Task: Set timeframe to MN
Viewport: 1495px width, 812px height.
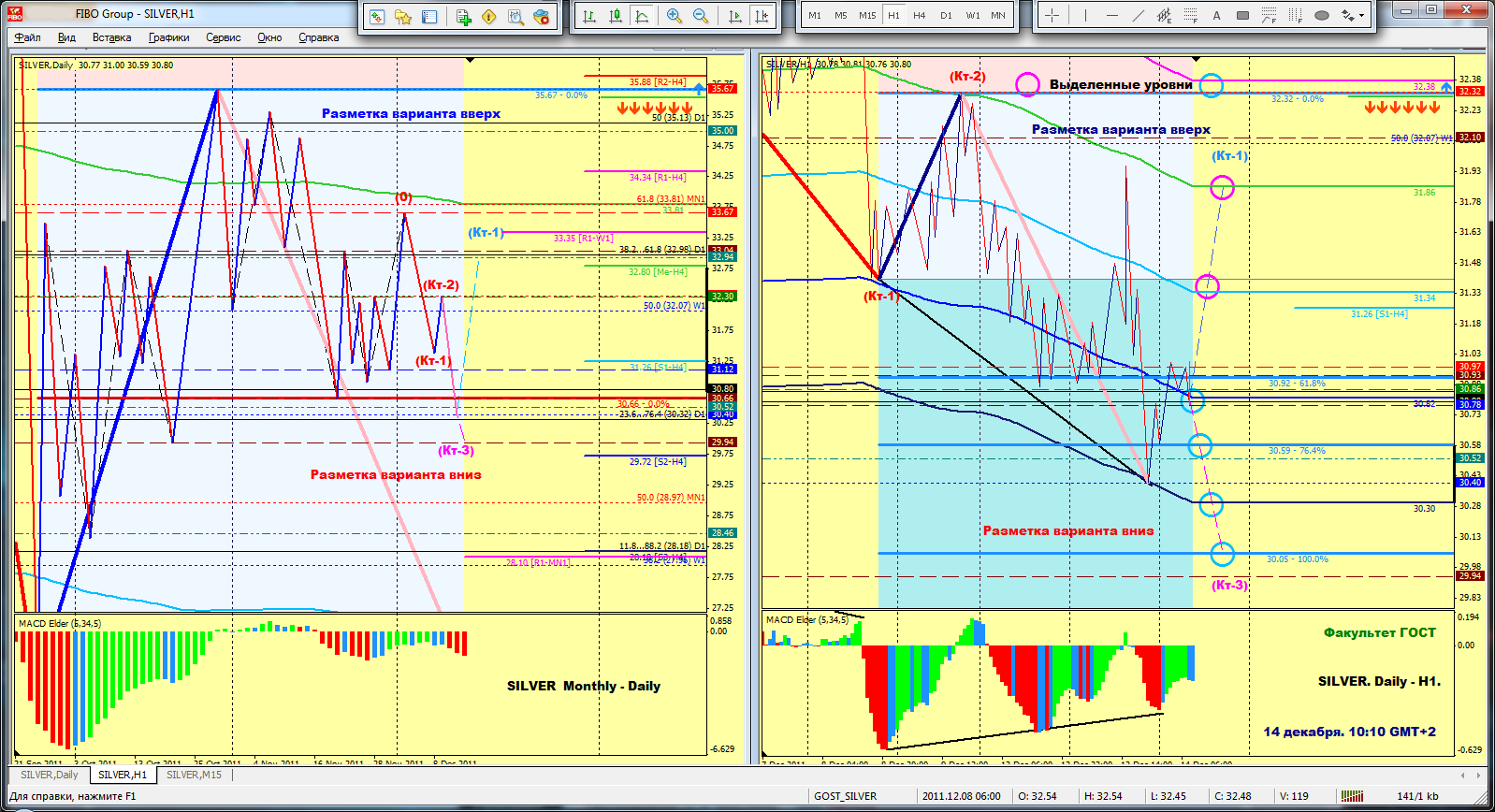Action: tap(998, 15)
